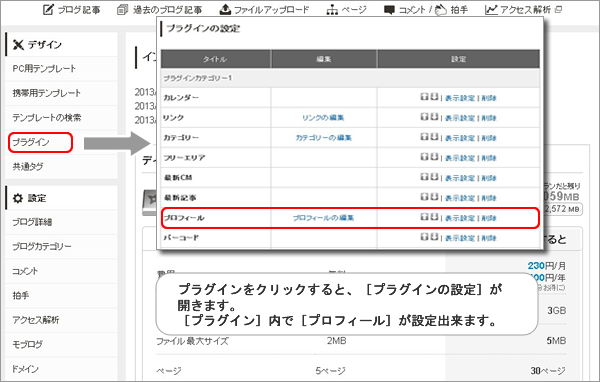
Task: Click the ファイルアップロード upload icon
Action: point(225,10)
